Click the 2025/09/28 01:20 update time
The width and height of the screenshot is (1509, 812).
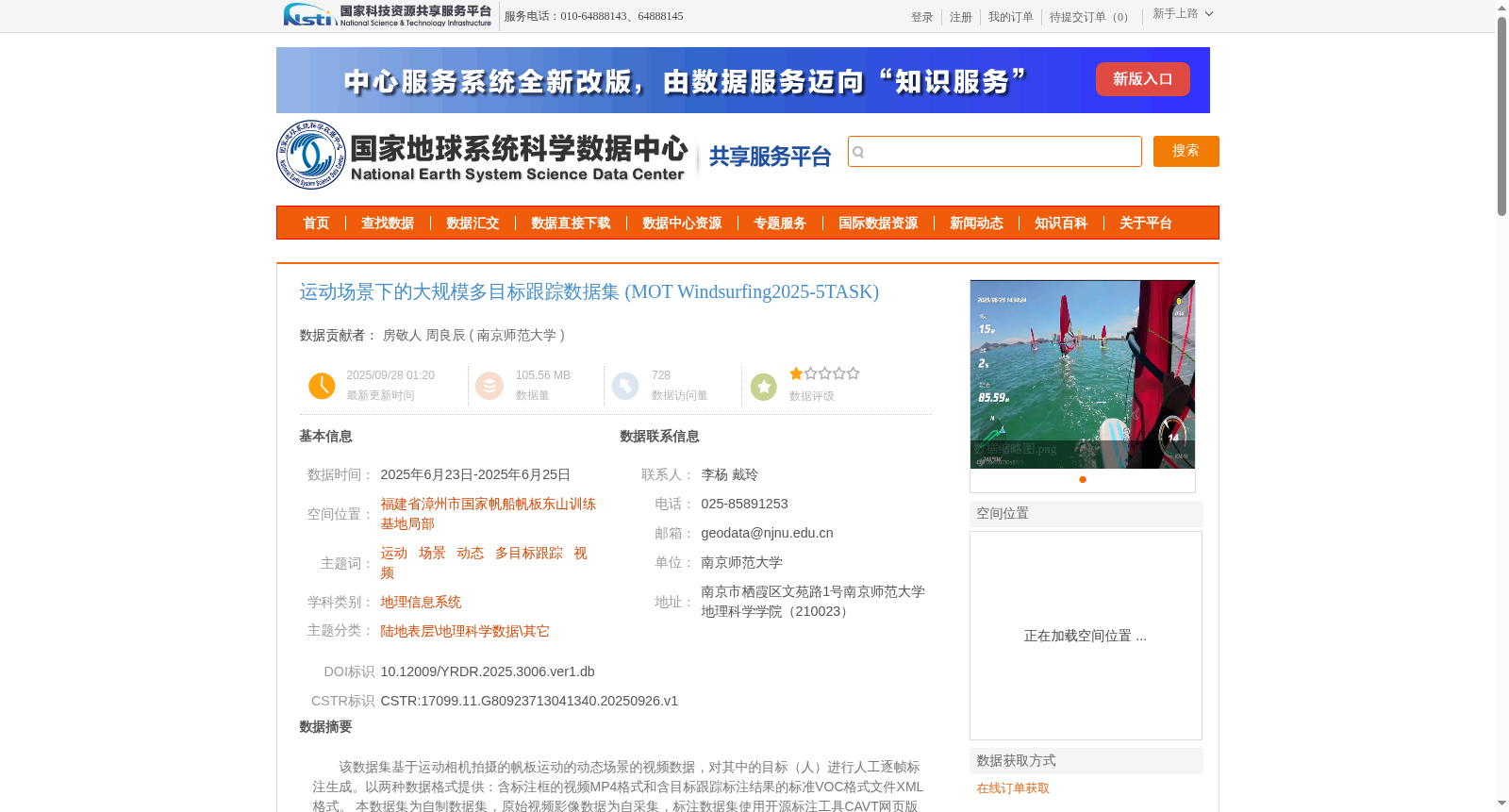pos(390,375)
